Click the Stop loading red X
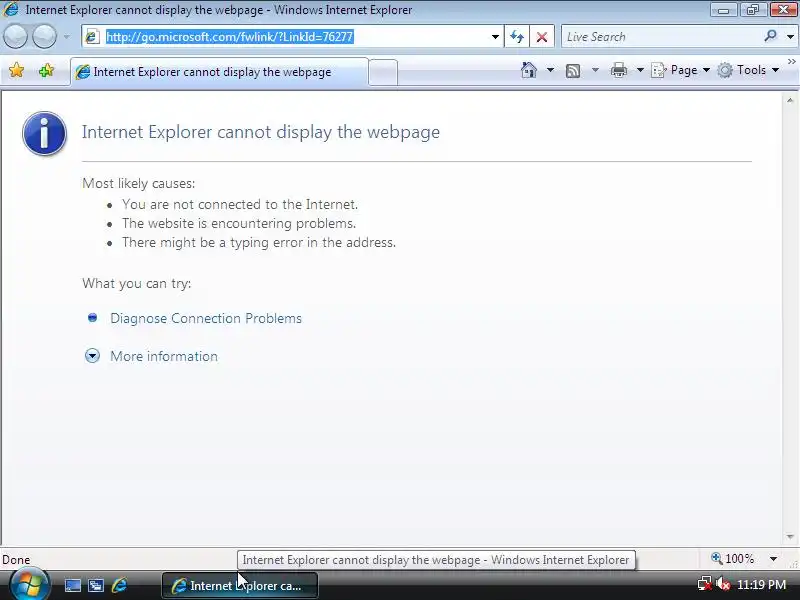Screen dimensions: 800x600 542,37
